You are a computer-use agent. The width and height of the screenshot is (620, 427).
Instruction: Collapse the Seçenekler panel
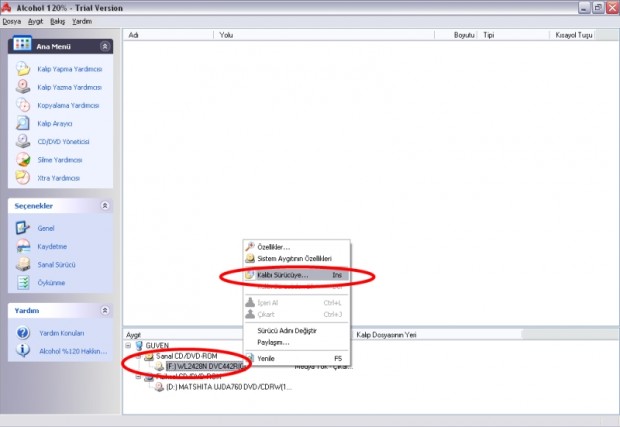click(x=105, y=206)
